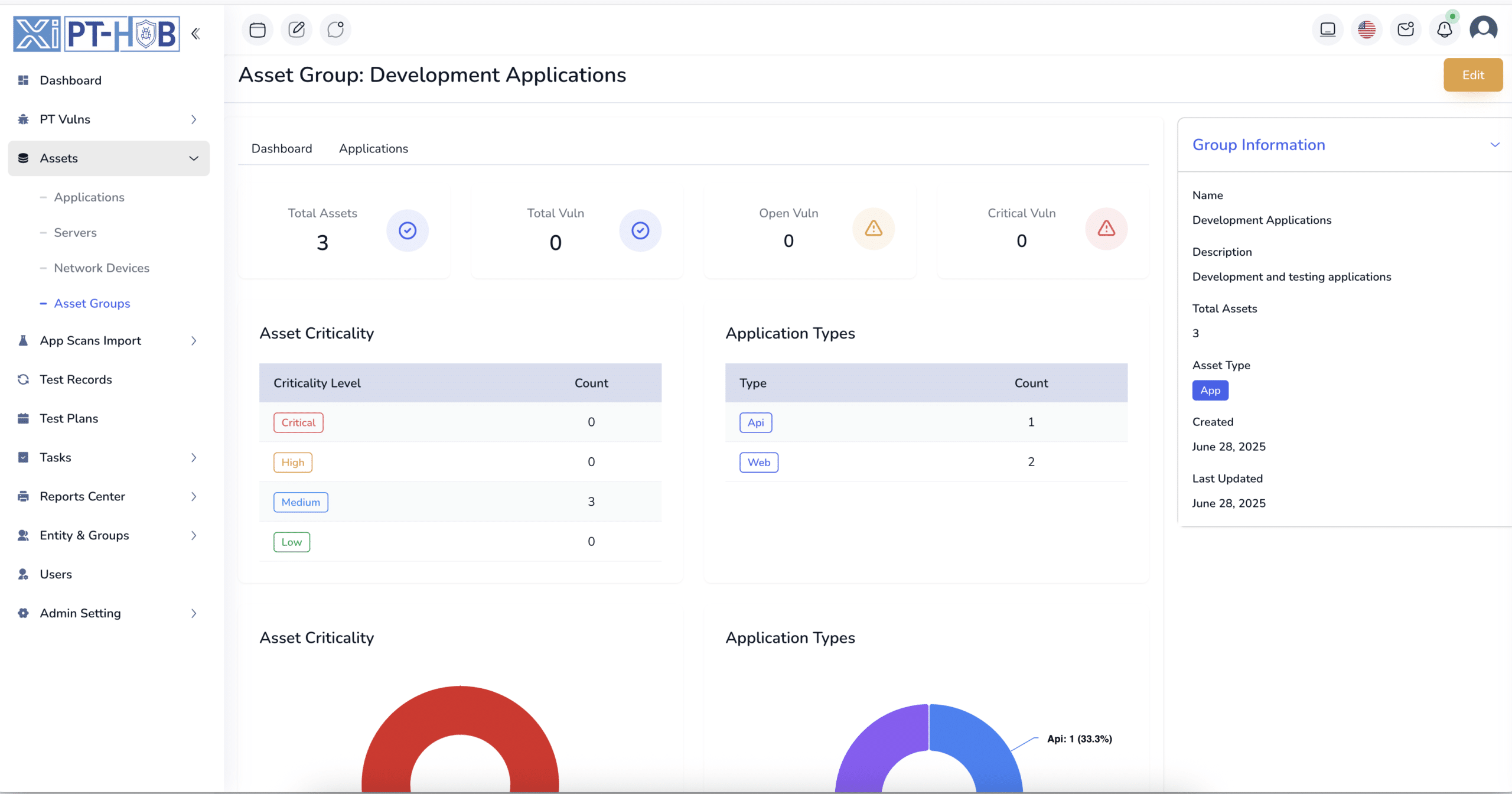Image resolution: width=1512 pixels, height=794 pixels.
Task: Click the Dashboard grid icon in sidebar
Action: (24, 80)
